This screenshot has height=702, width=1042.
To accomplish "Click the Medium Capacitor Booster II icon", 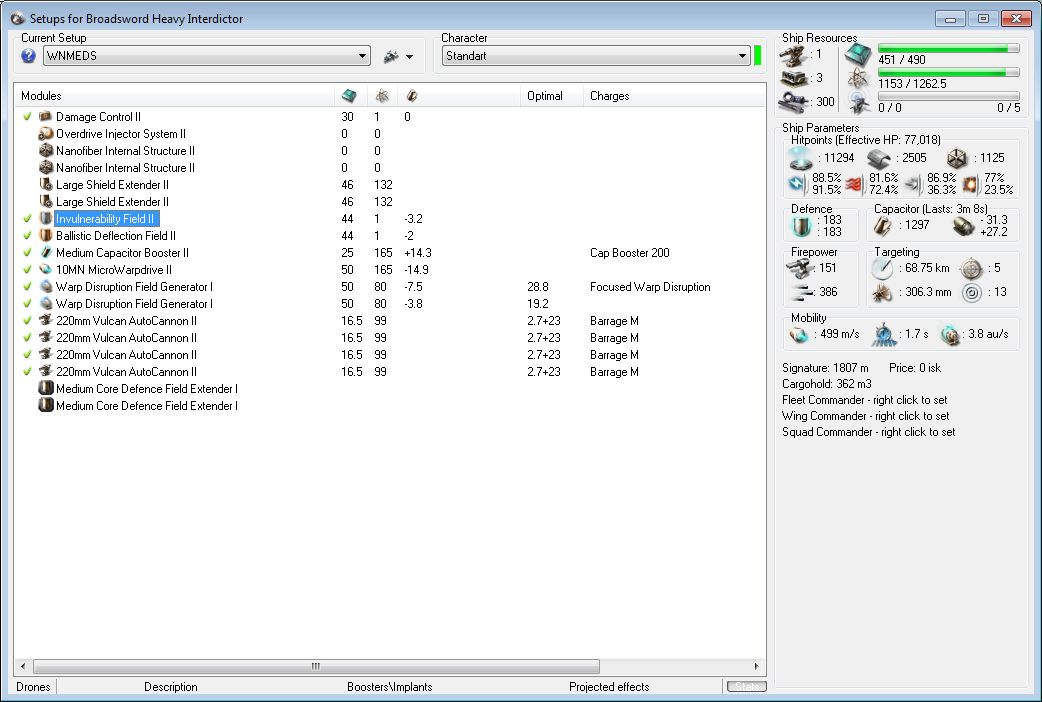I will click(x=45, y=253).
